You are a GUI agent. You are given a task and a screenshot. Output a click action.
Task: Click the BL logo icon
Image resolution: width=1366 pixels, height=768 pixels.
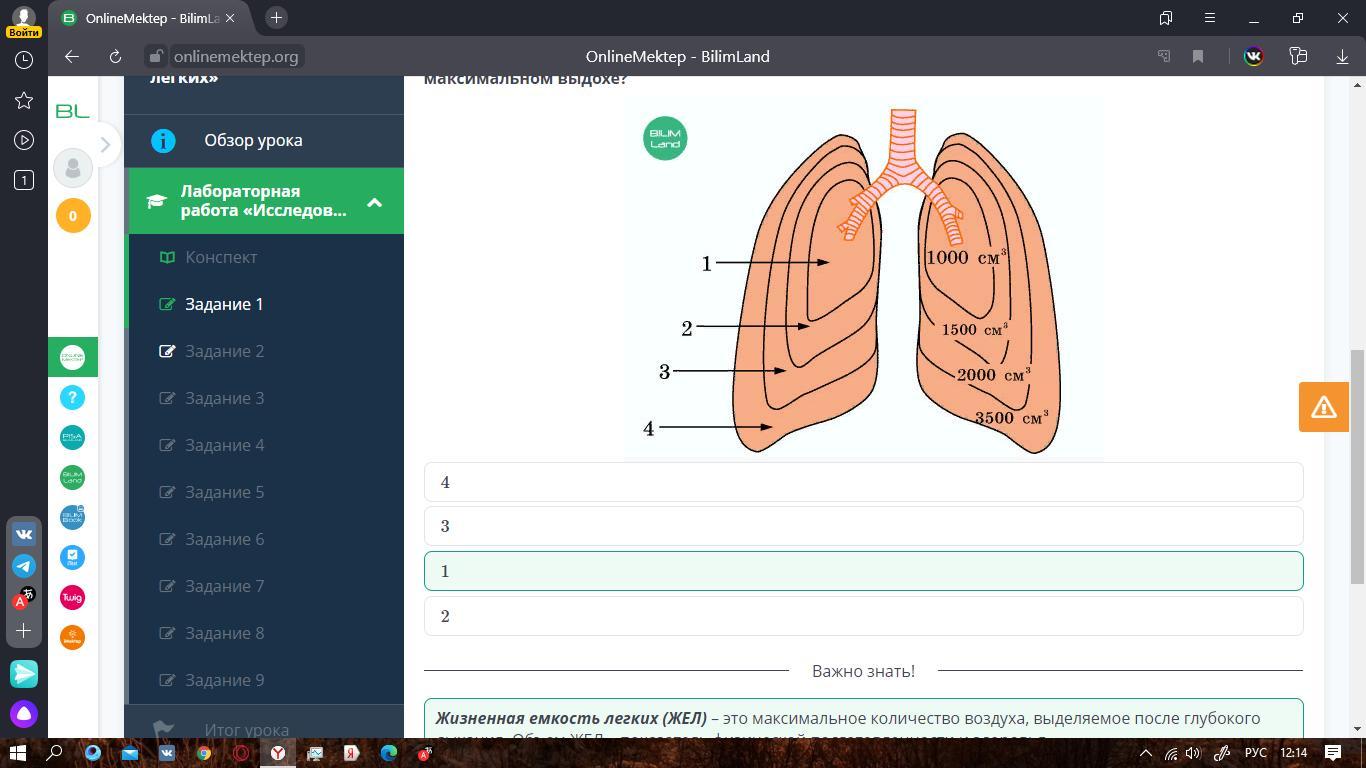pos(72,111)
